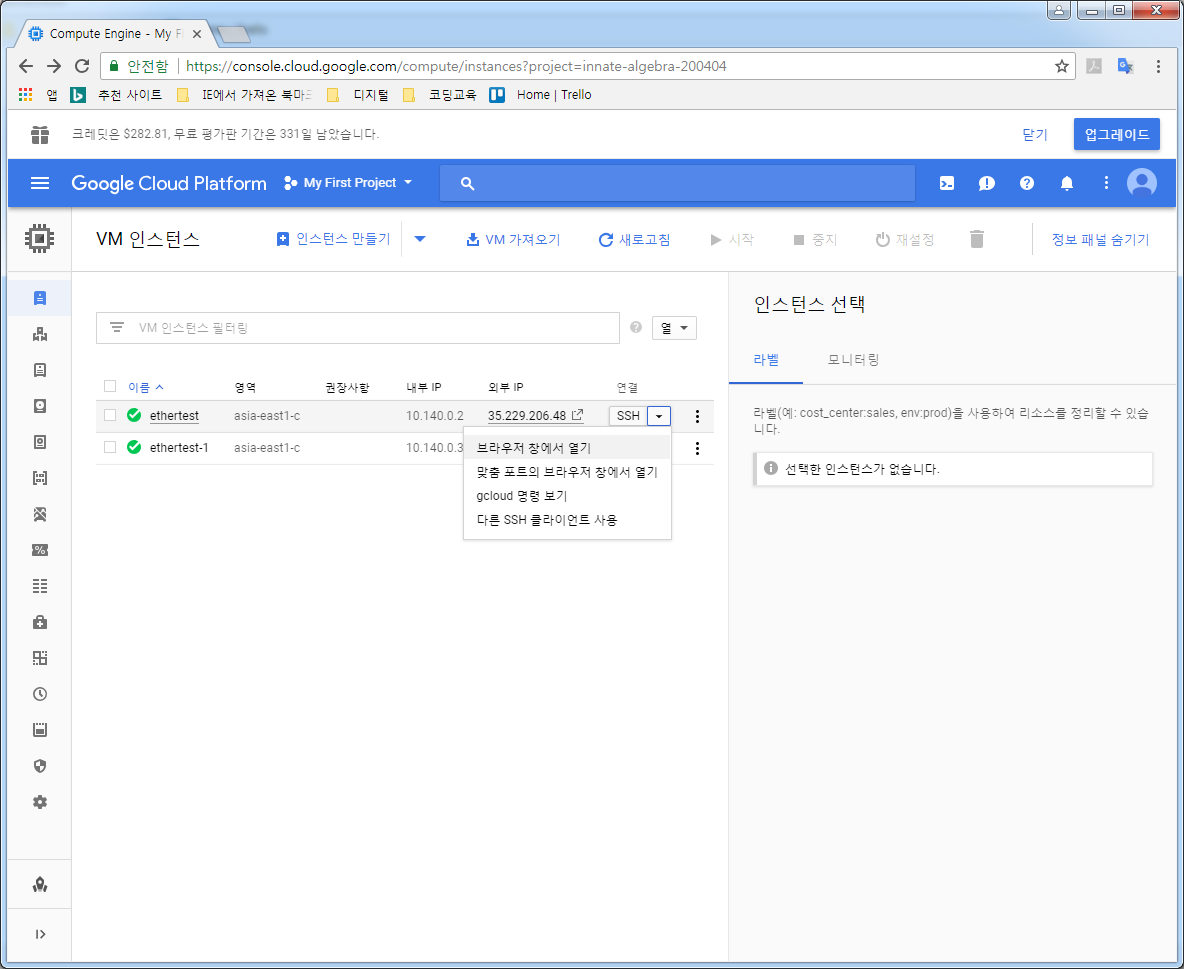Open the main navigation hamburger menu

tap(39, 183)
